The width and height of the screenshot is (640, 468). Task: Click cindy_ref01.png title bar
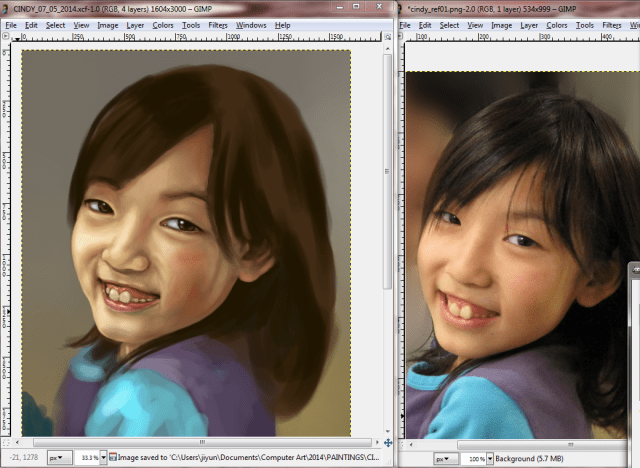click(518, 9)
